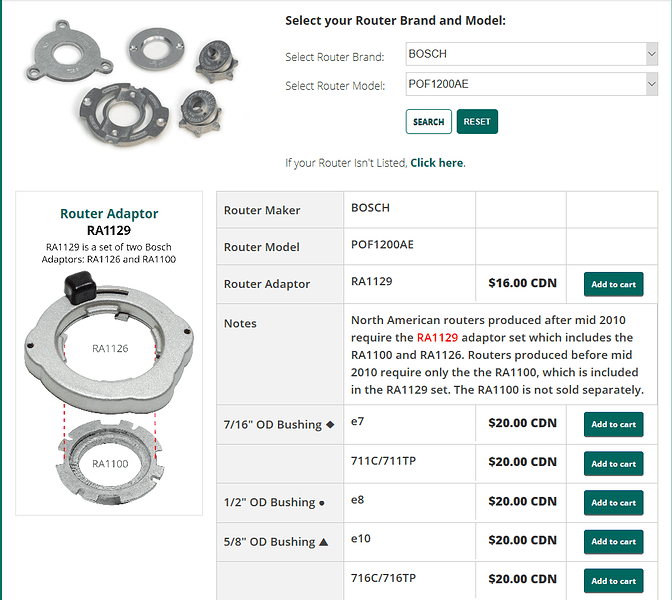
Task: Expand the Select Router Model dropdown arrow
Action: coord(651,84)
